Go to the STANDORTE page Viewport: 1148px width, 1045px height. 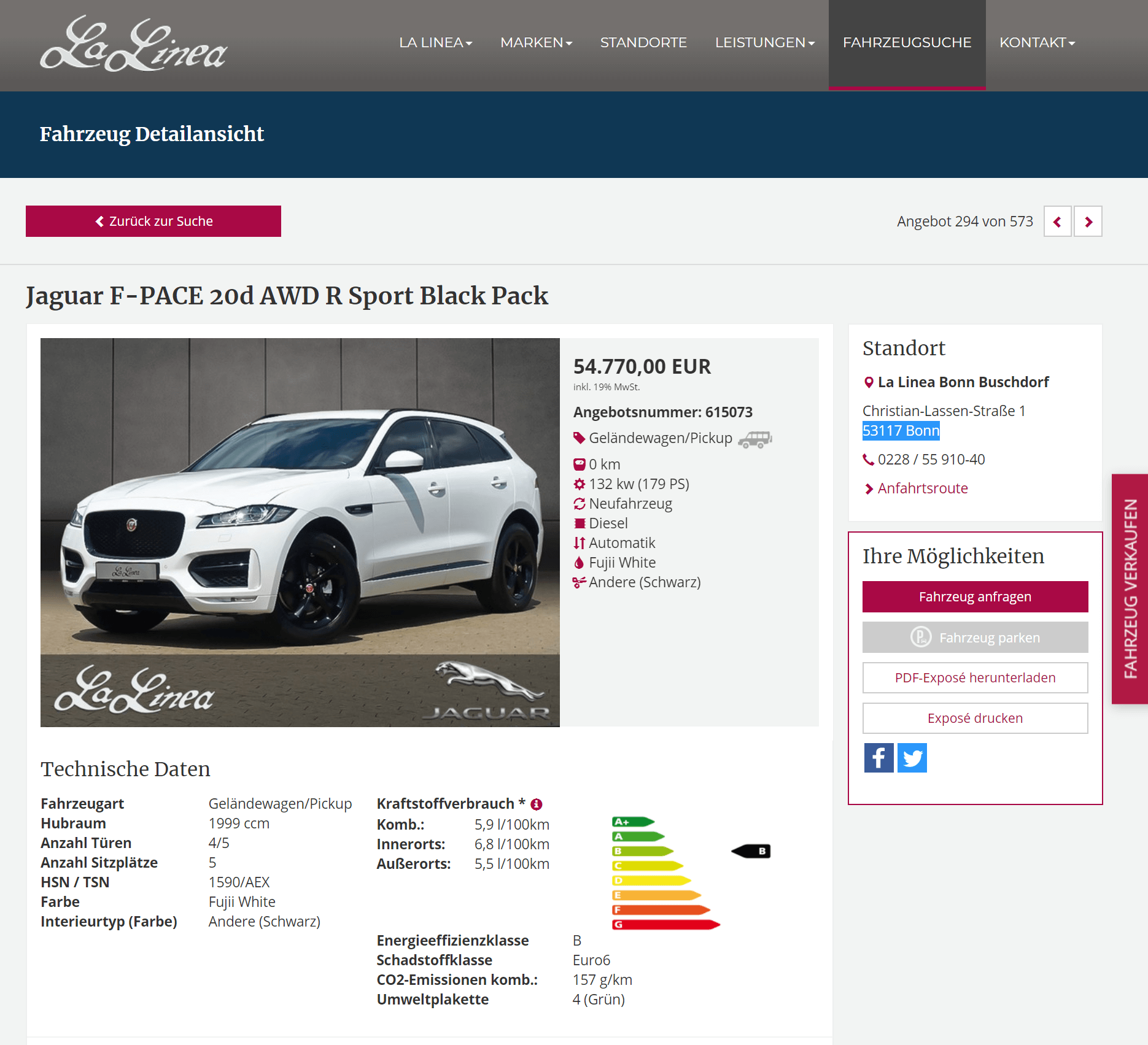(643, 42)
